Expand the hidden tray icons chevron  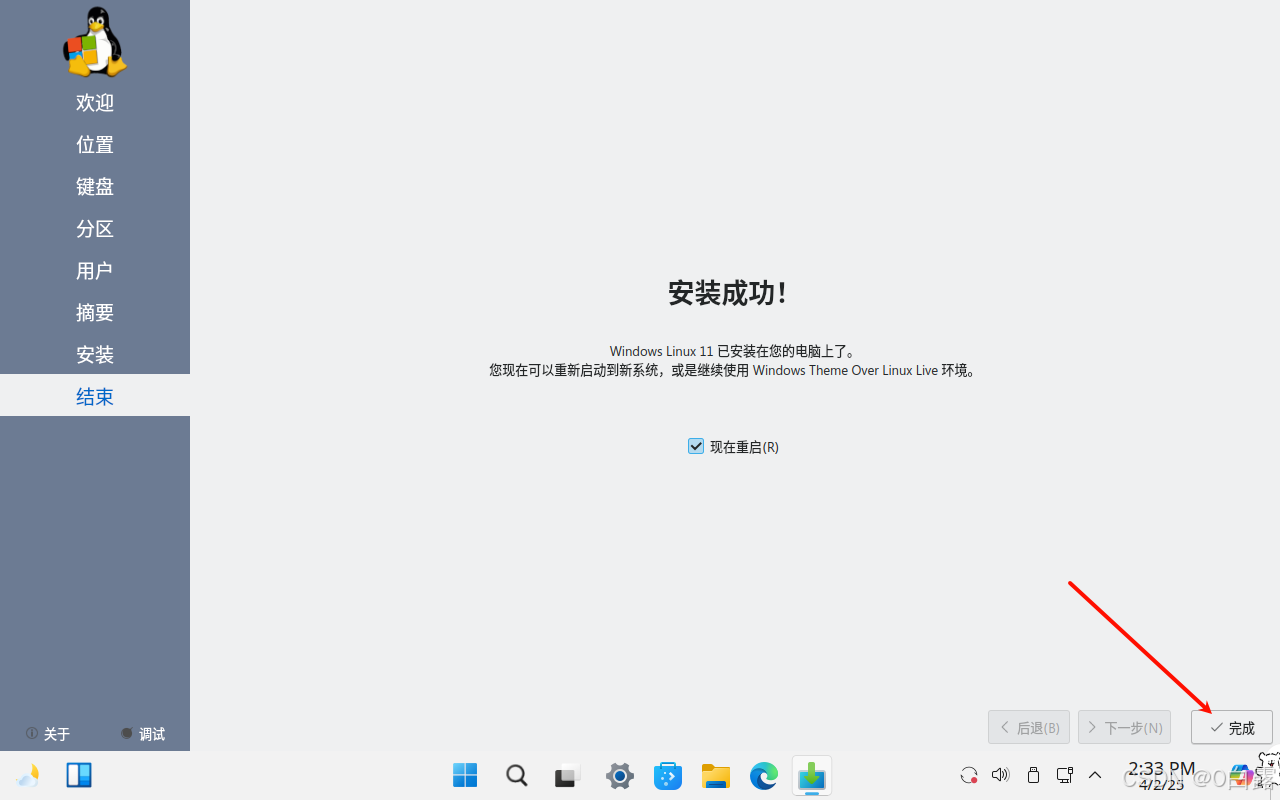tap(1095, 775)
